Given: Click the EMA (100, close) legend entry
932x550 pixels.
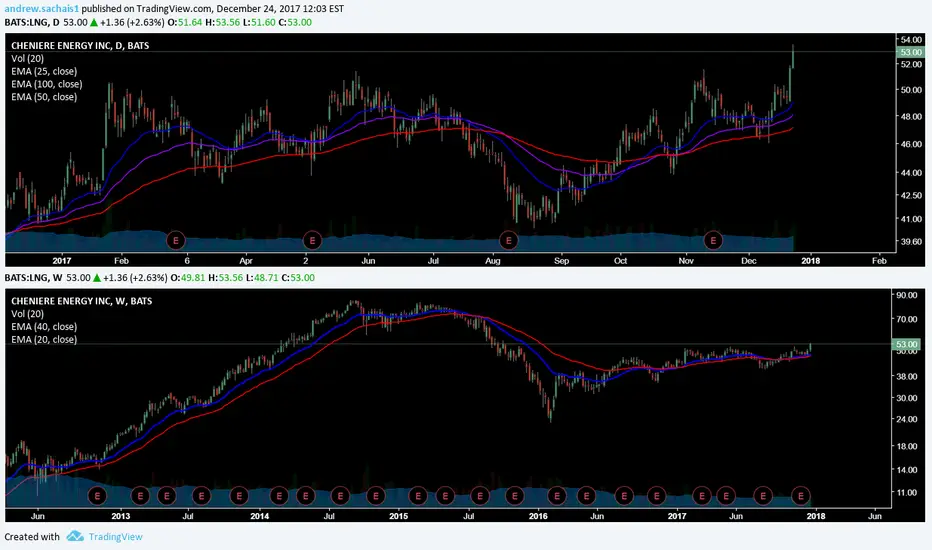Looking at the screenshot, I should [x=47, y=84].
